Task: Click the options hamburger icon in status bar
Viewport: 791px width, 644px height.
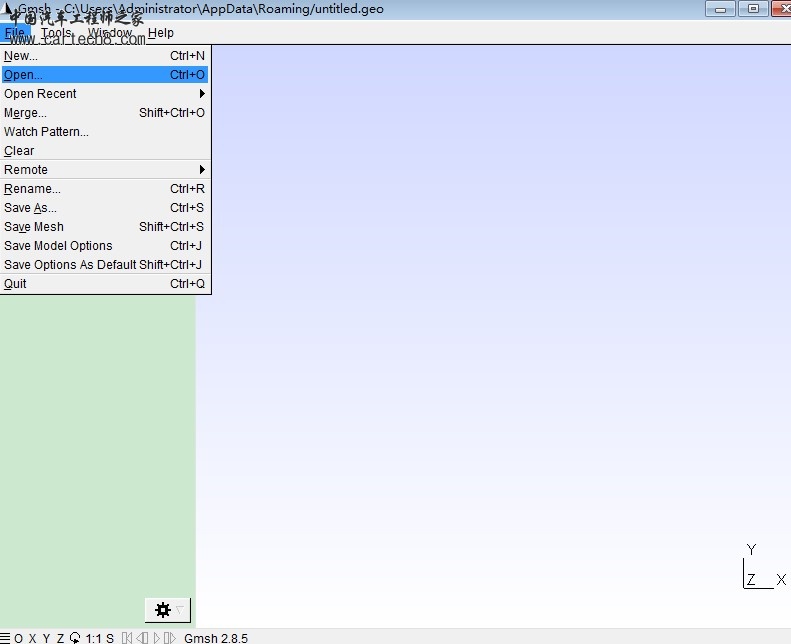Action: (5, 638)
